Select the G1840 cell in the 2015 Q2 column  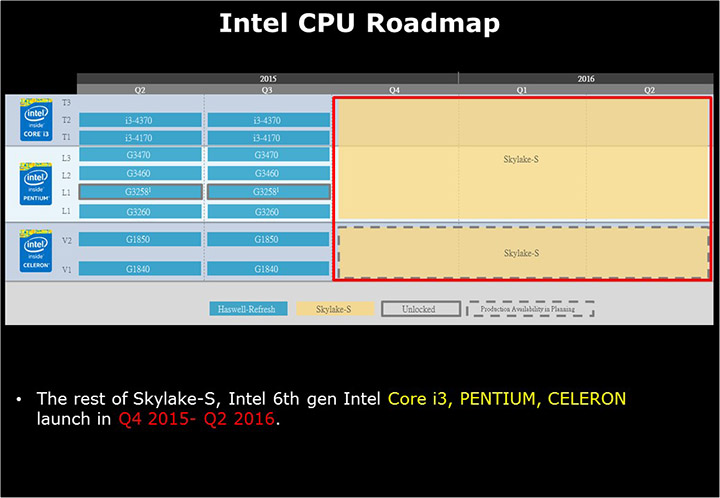click(140, 269)
